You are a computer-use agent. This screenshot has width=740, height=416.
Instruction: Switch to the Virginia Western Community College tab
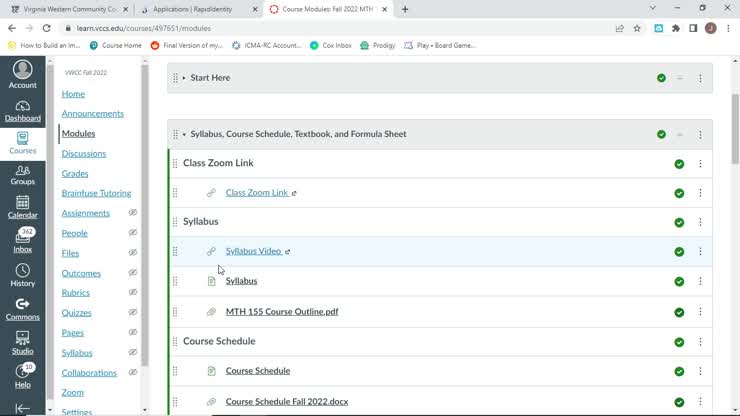(x=69, y=9)
